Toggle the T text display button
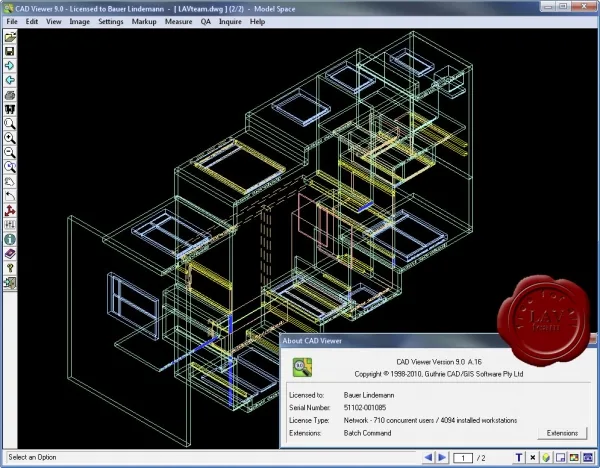The image size is (600, 468). tap(518, 457)
